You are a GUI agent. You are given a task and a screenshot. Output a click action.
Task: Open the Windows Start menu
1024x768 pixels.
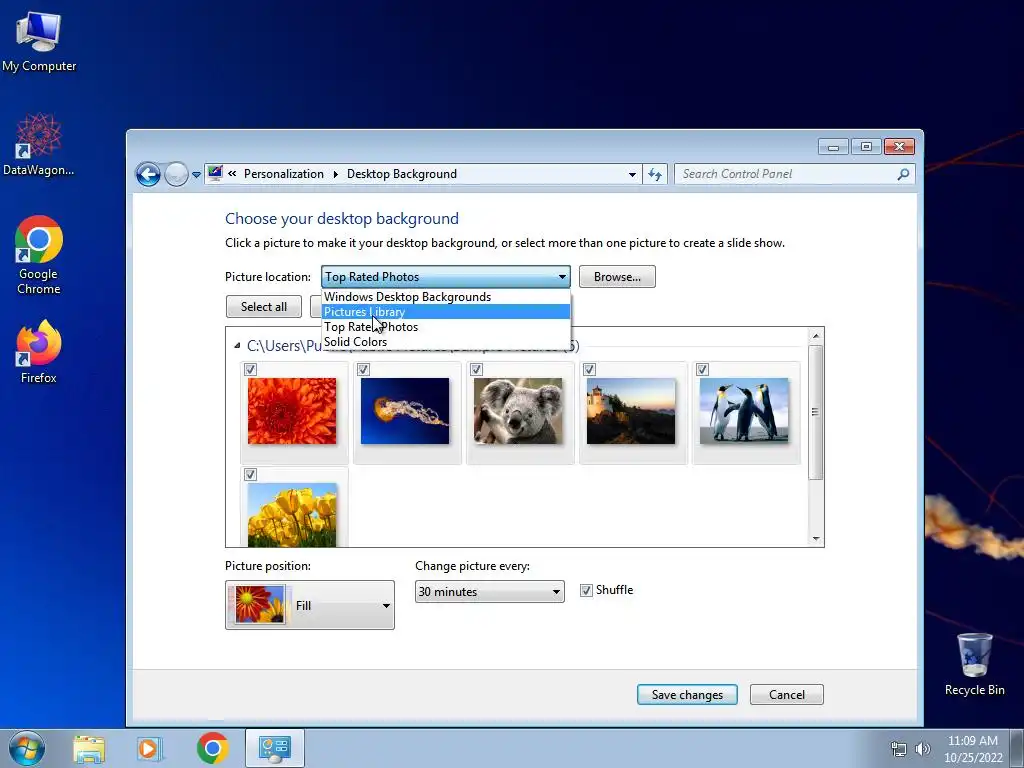(27, 748)
